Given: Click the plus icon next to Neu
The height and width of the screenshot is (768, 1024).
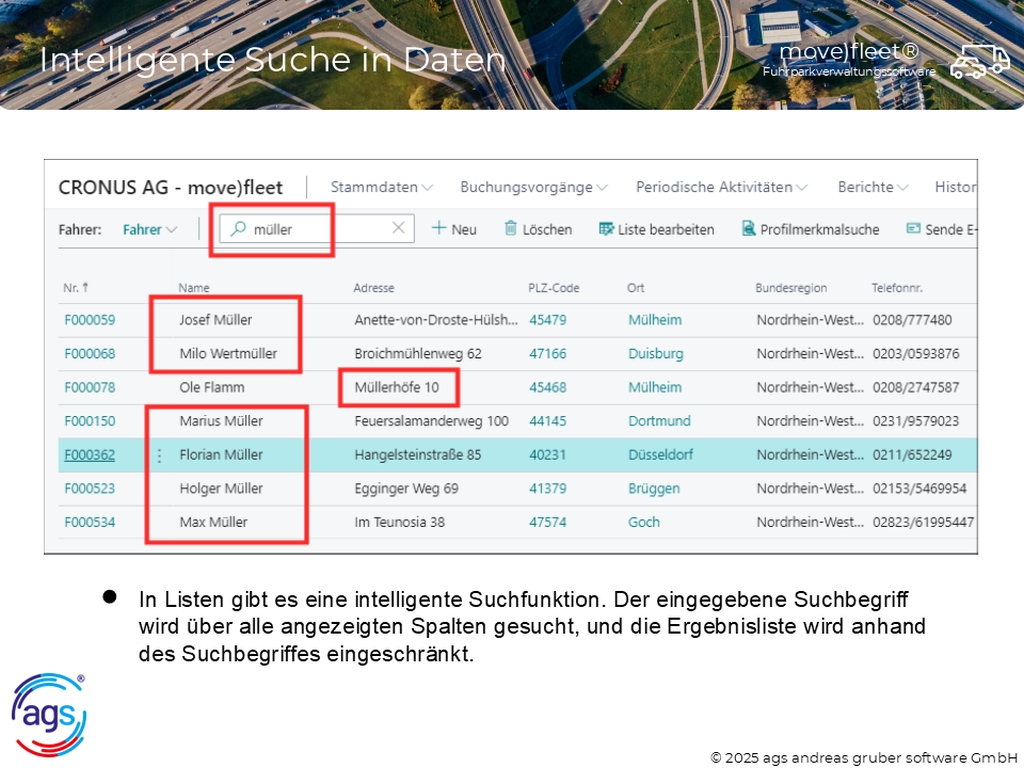Looking at the screenshot, I should 439,228.
